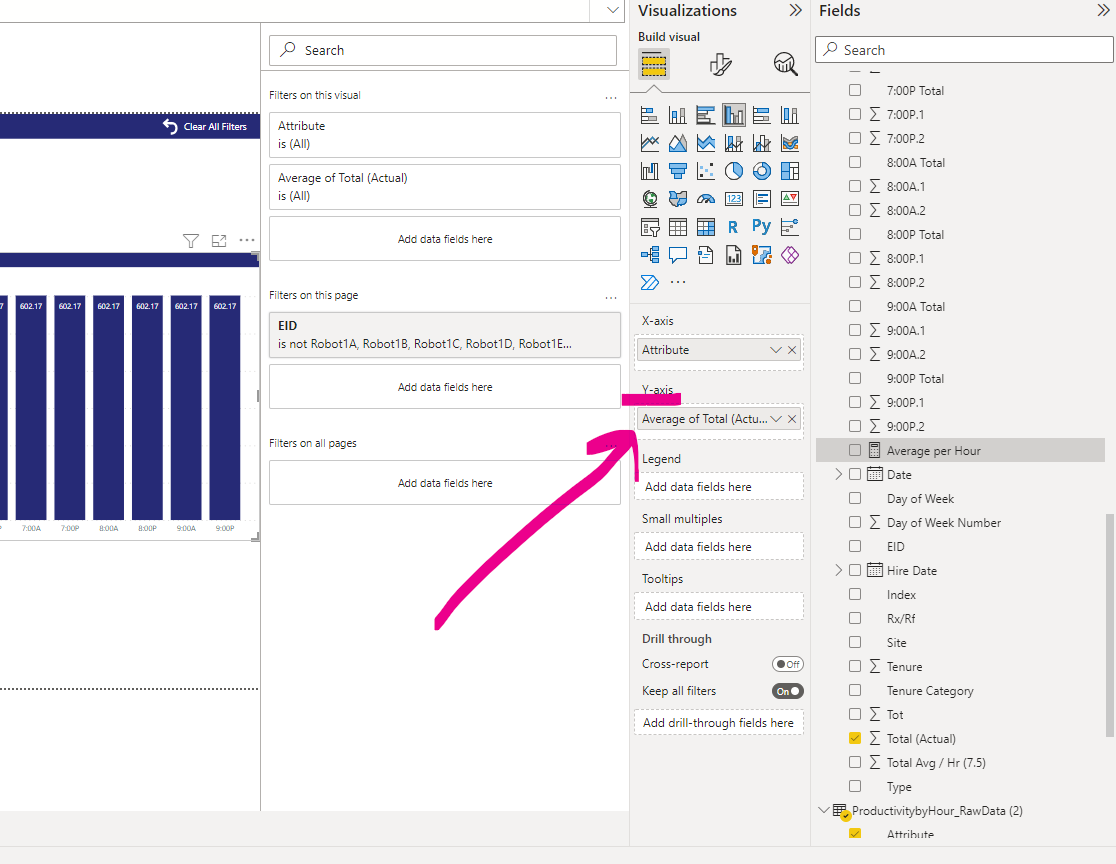
Task: Search in the Fields pane box
Action: (964, 50)
